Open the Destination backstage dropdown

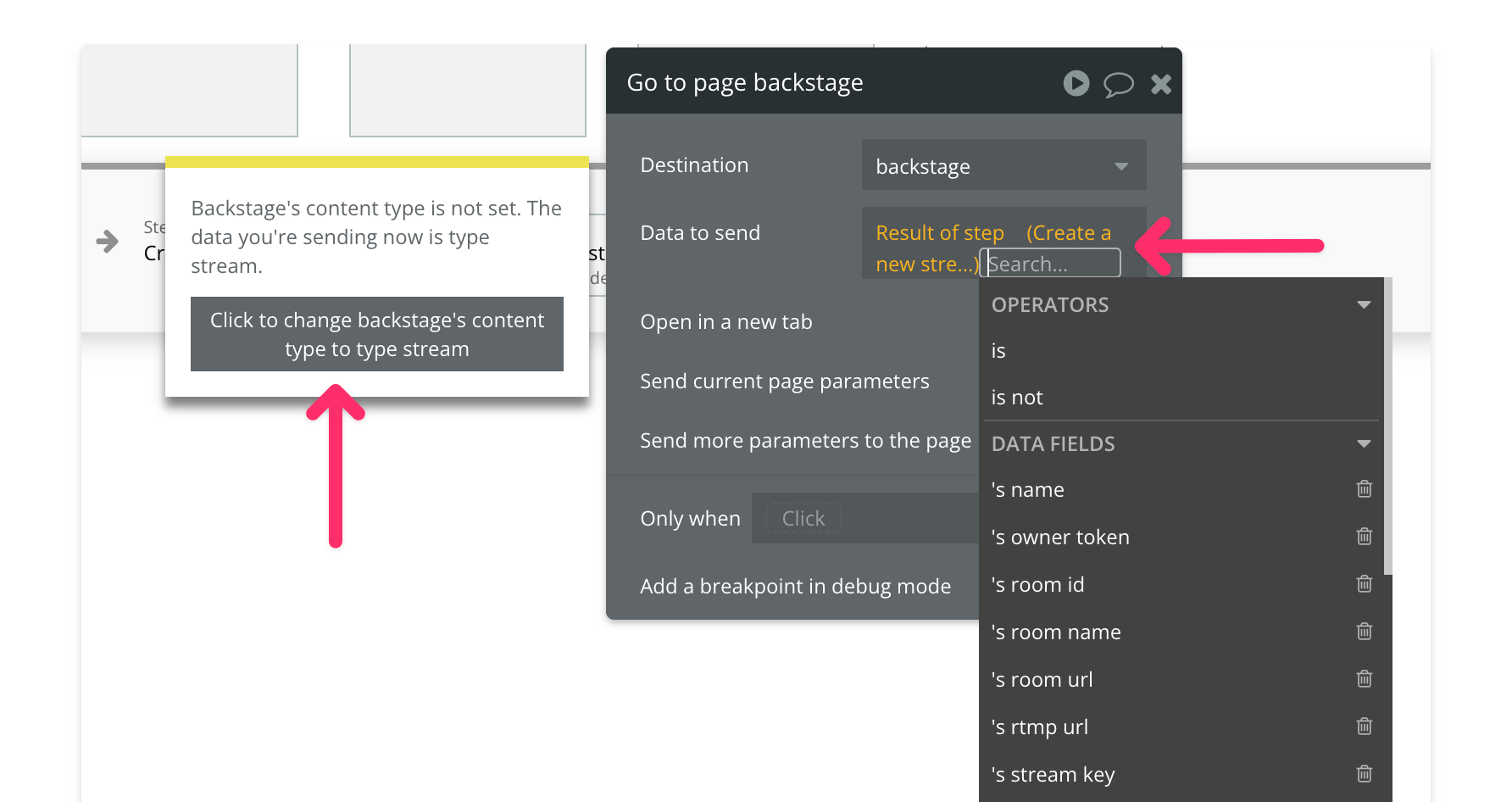tap(1003, 166)
